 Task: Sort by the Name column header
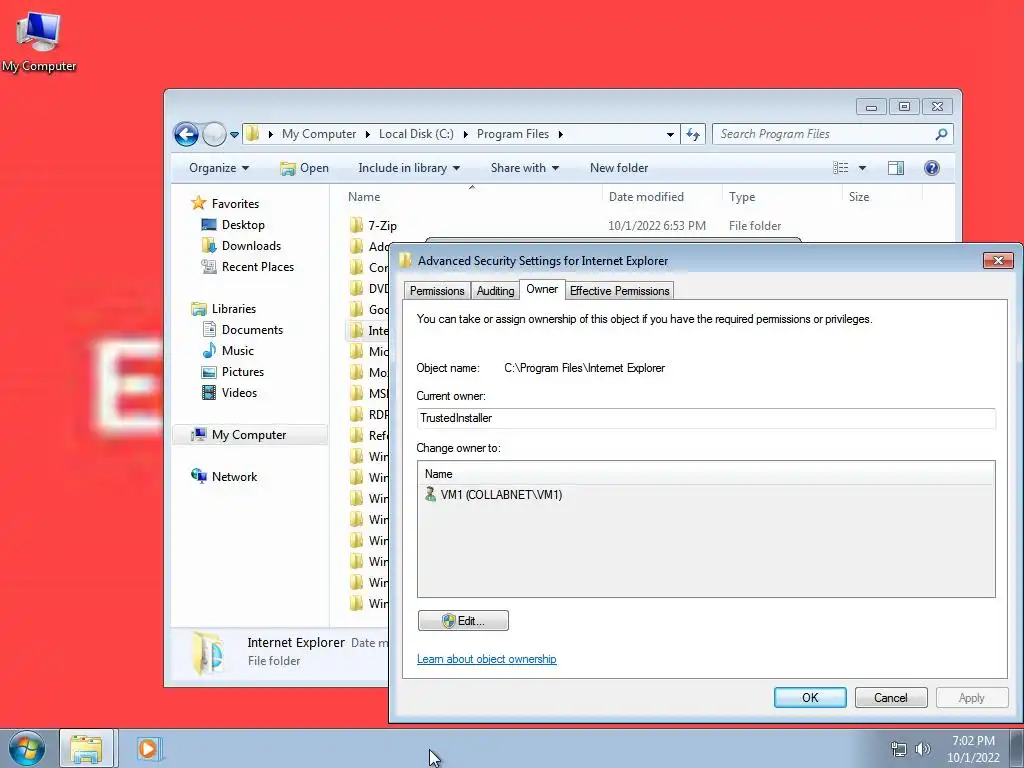click(472, 197)
